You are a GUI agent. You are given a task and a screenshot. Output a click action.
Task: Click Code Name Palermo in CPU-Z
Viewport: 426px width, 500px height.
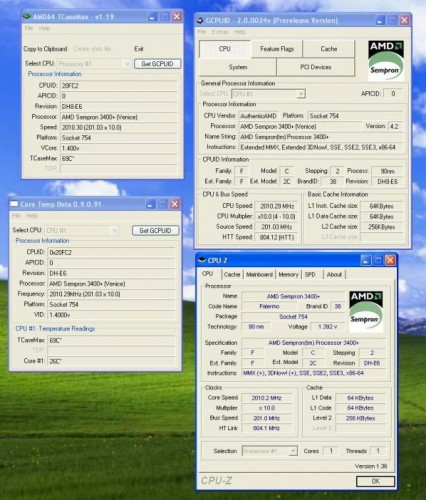coord(269,306)
